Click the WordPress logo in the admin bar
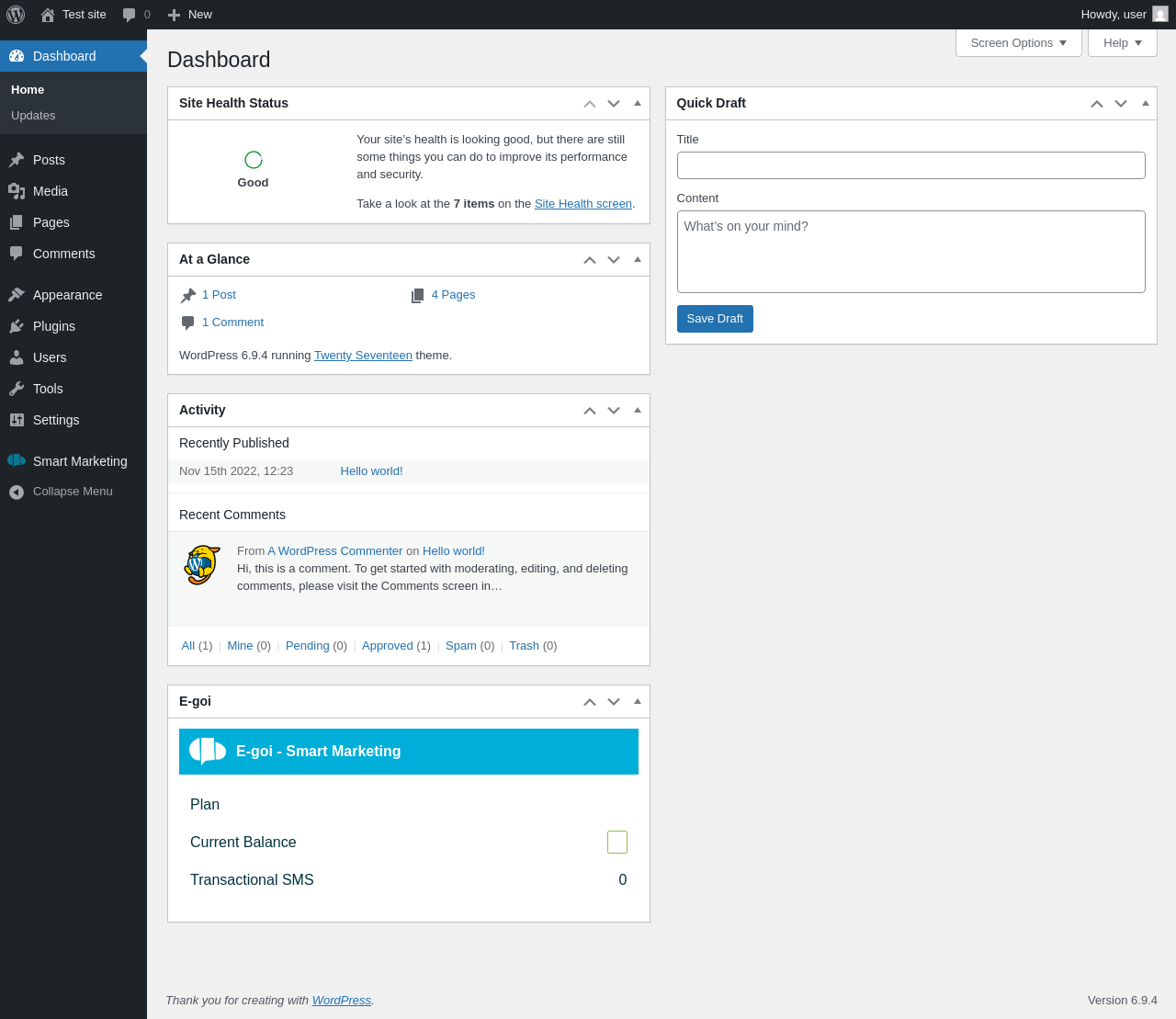This screenshot has height=1019, width=1176. point(16,15)
